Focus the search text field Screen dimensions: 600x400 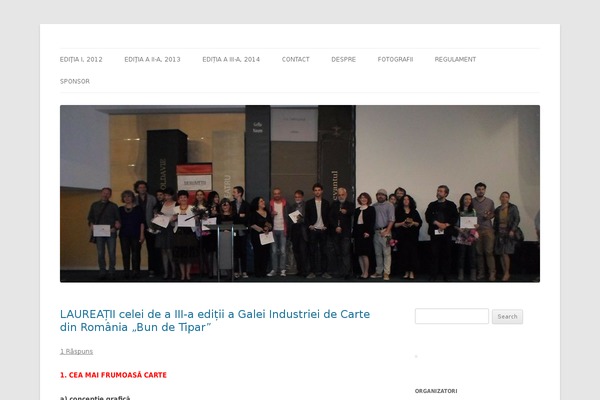click(x=452, y=316)
